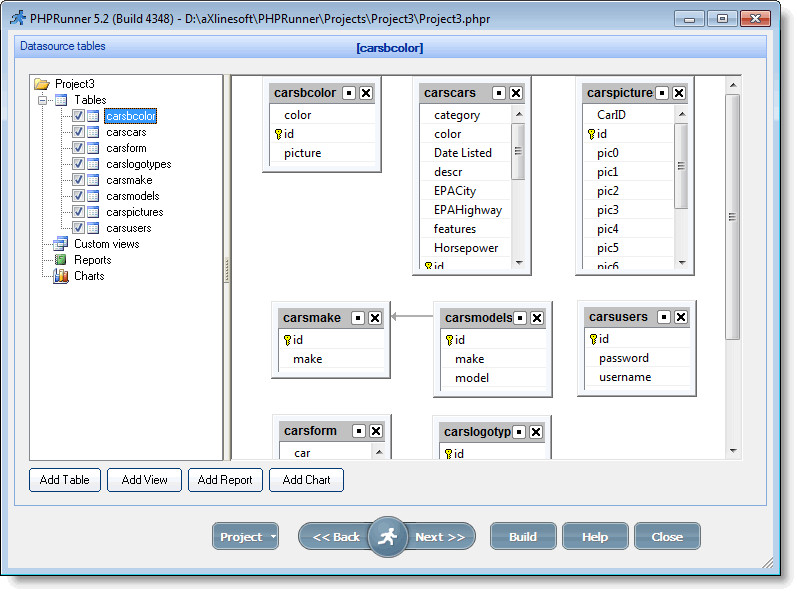
Task: Click carscars field list down arrow
Action: pyautogui.click(x=518, y=263)
